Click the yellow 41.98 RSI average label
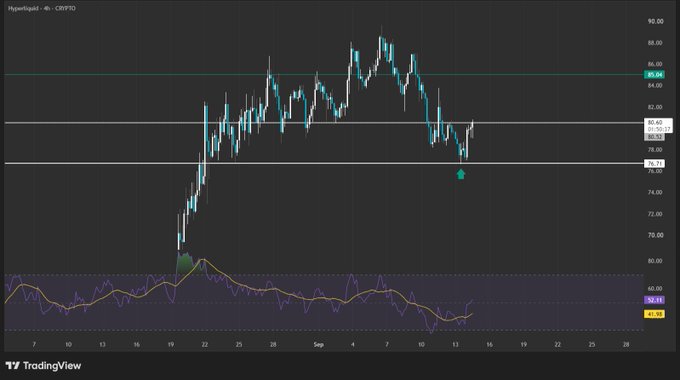680x380 pixels. pos(654,314)
